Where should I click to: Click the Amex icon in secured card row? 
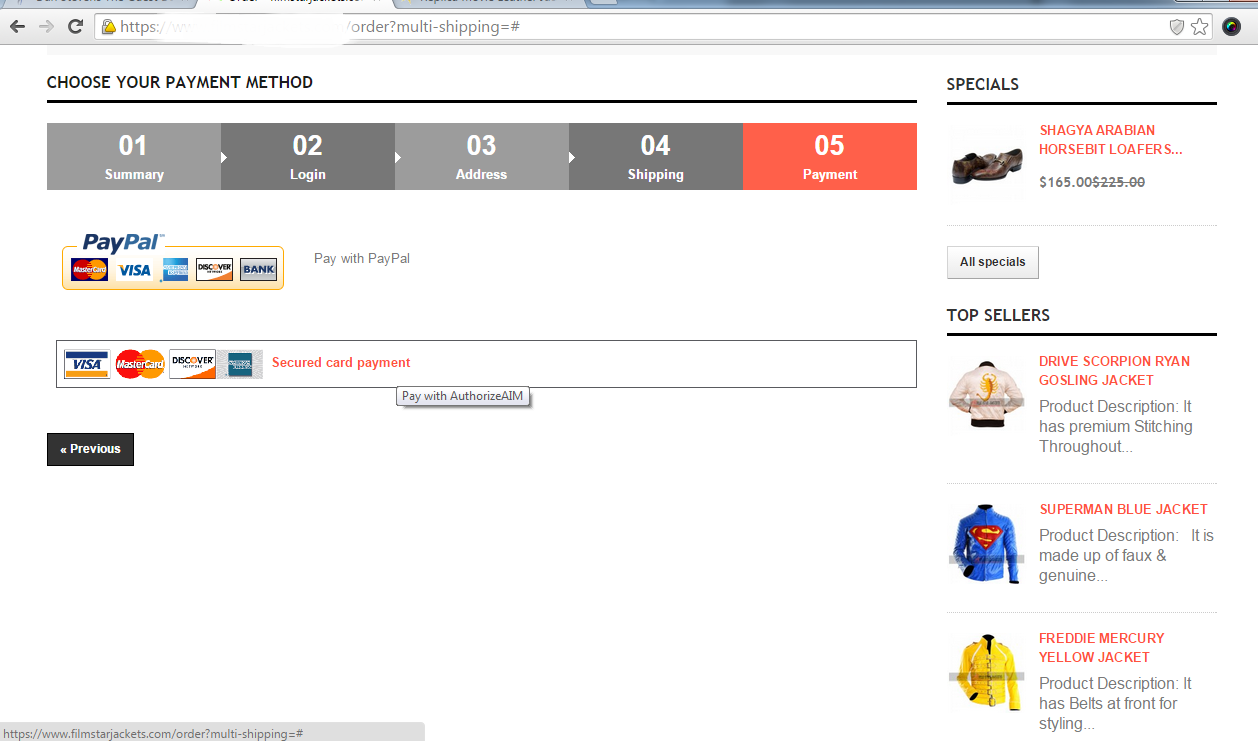tap(240, 364)
